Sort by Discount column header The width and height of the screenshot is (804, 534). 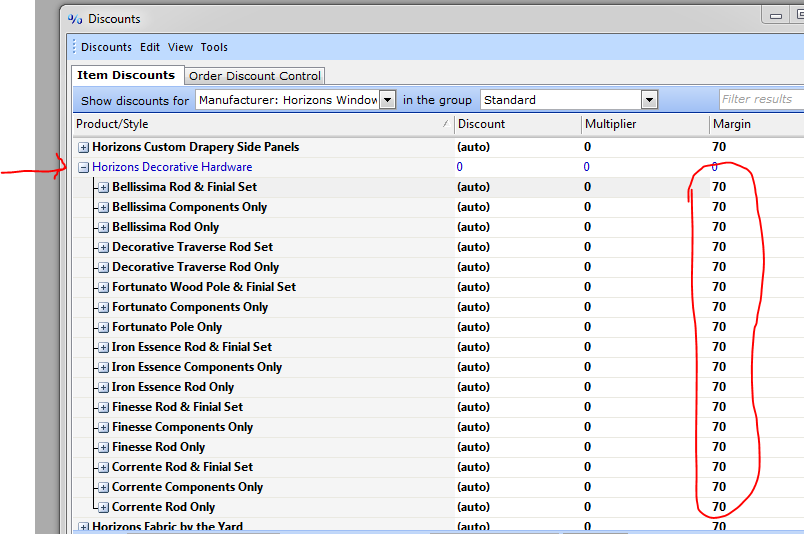pos(517,124)
